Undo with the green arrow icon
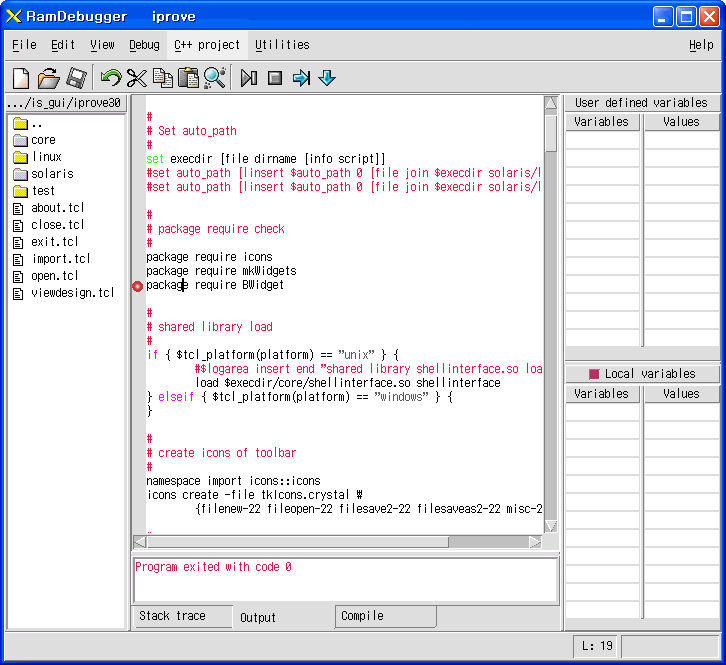 pos(111,78)
